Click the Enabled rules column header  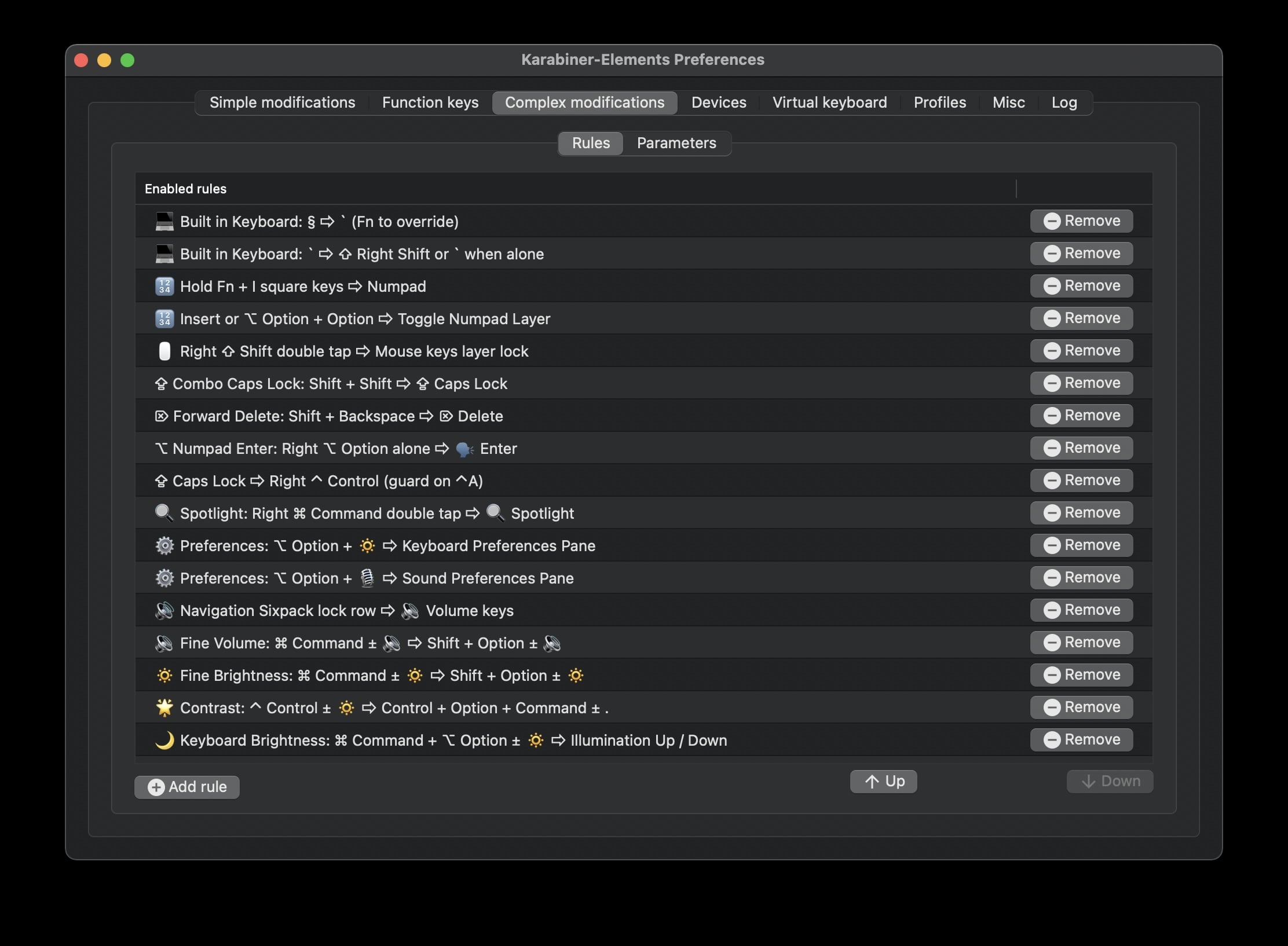(576, 189)
